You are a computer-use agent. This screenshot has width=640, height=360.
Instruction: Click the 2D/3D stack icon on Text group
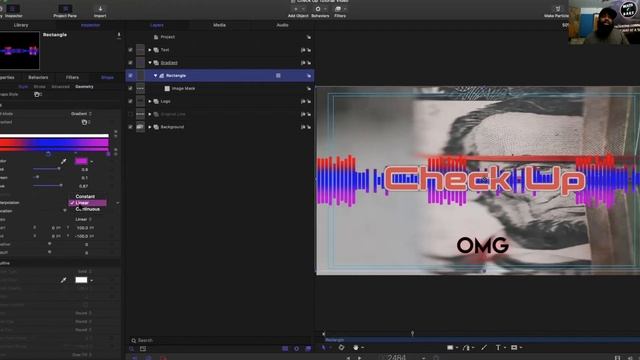click(302, 50)
